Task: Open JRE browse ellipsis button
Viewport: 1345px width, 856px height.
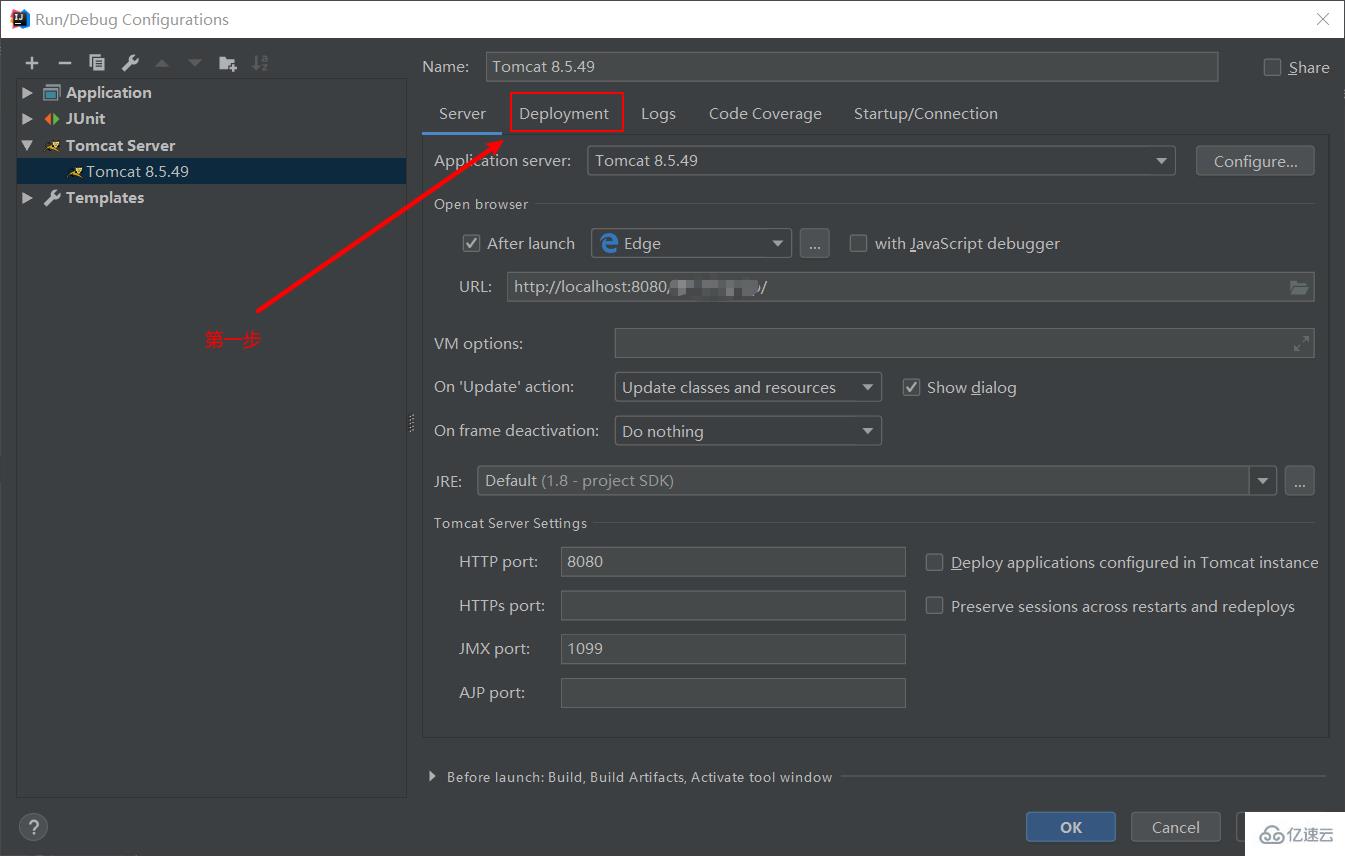Action: pyautogui.click(x=1299, y=481)
